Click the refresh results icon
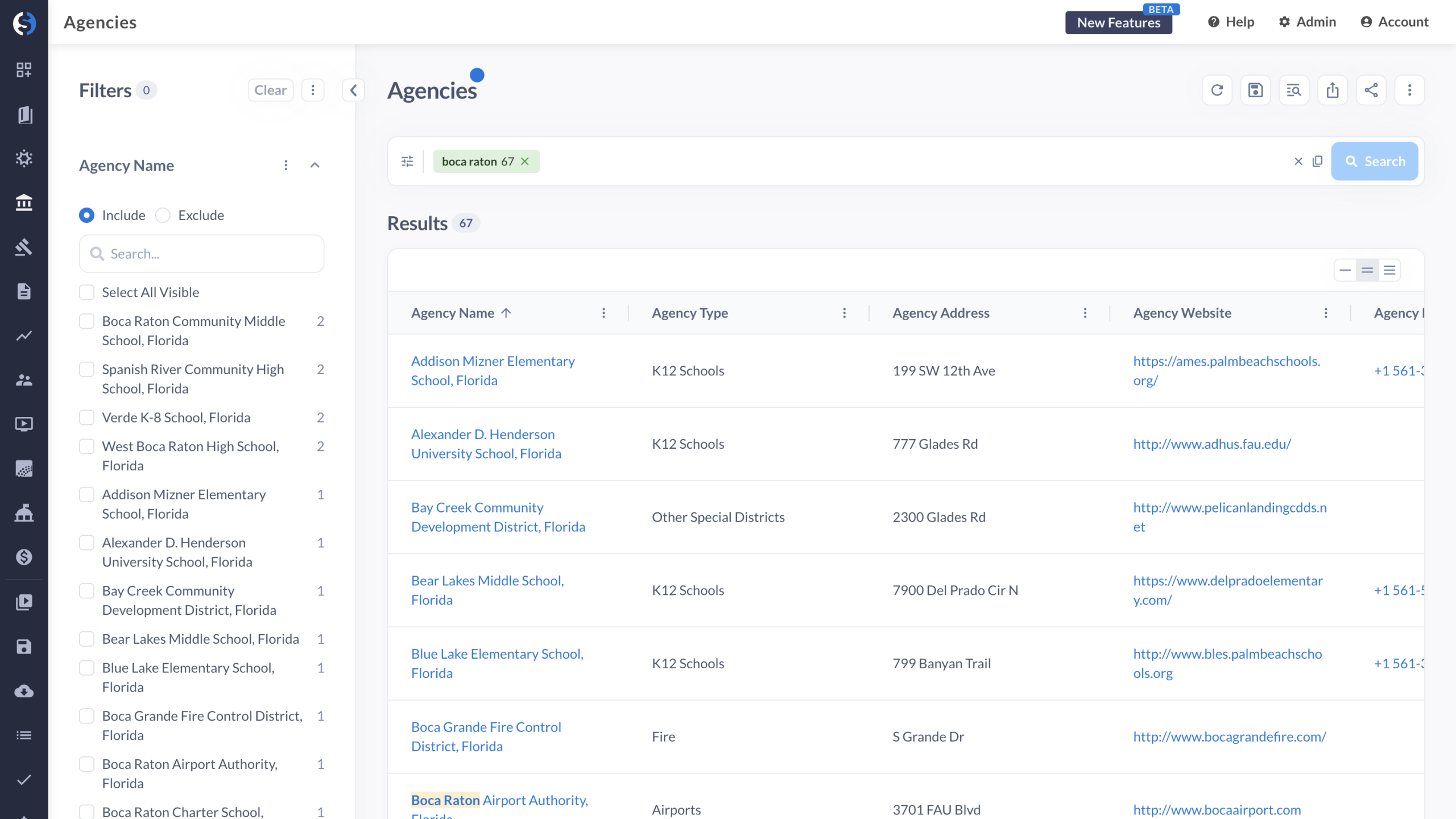The height and width of the screenshot is (819, 1456). click(x=1217, y=90)
